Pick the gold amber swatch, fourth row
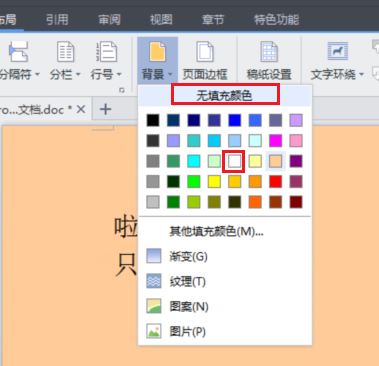This screenshot has width=379, height=366. pyautogui.click(x=234, y=181)
